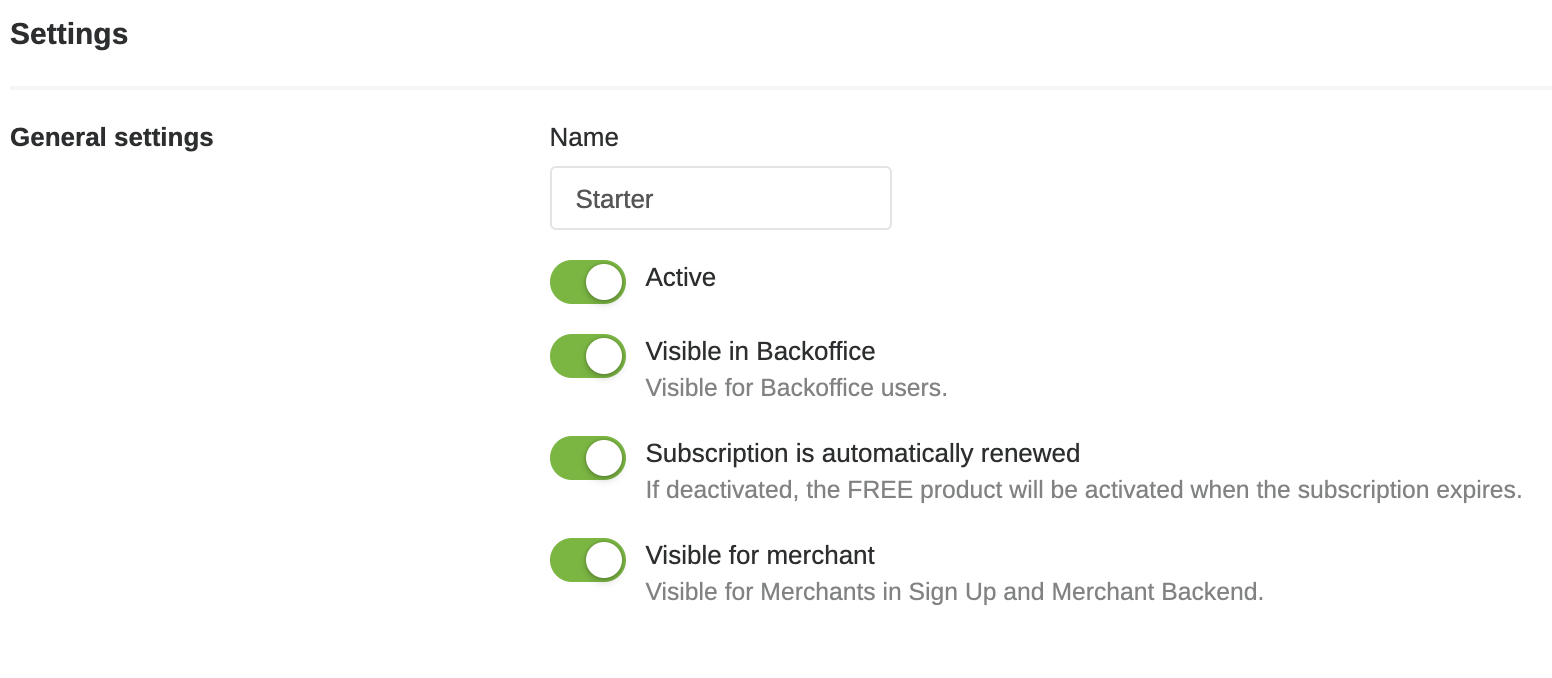This screenshot has height=678, width=1552.
Task: Click "Visible for Backoffice users." helper text
Action: (796, 388)
